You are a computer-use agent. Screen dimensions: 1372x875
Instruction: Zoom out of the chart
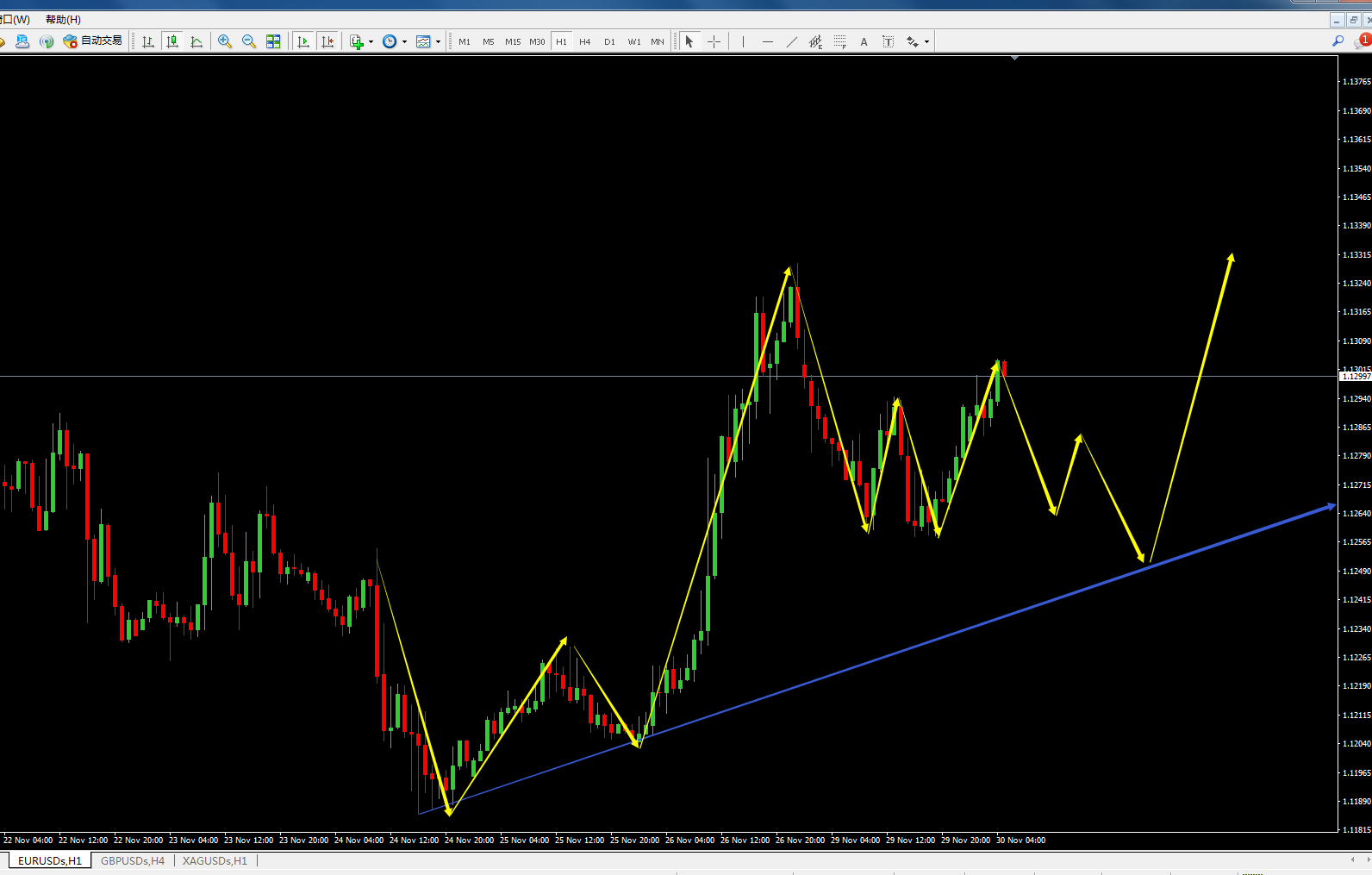[249, 41]
